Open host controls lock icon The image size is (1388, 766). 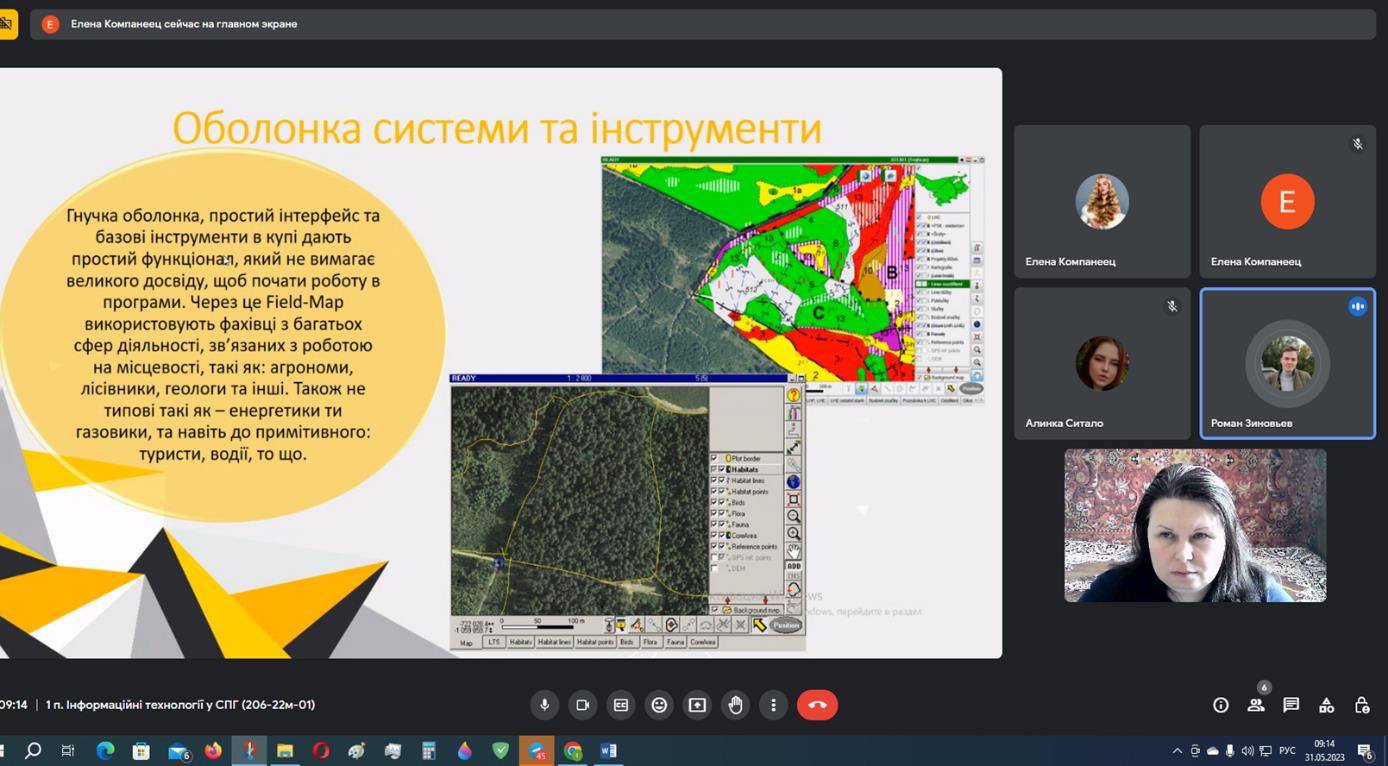pos(1361,705)
